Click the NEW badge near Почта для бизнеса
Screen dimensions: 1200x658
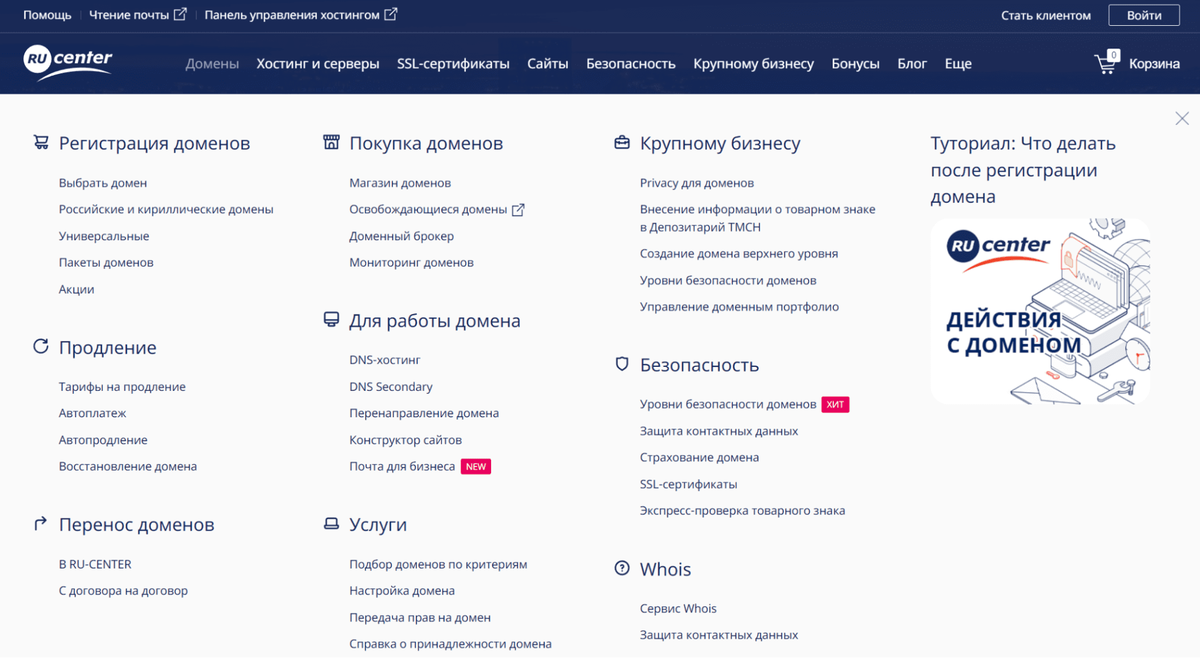pos(476,466)
